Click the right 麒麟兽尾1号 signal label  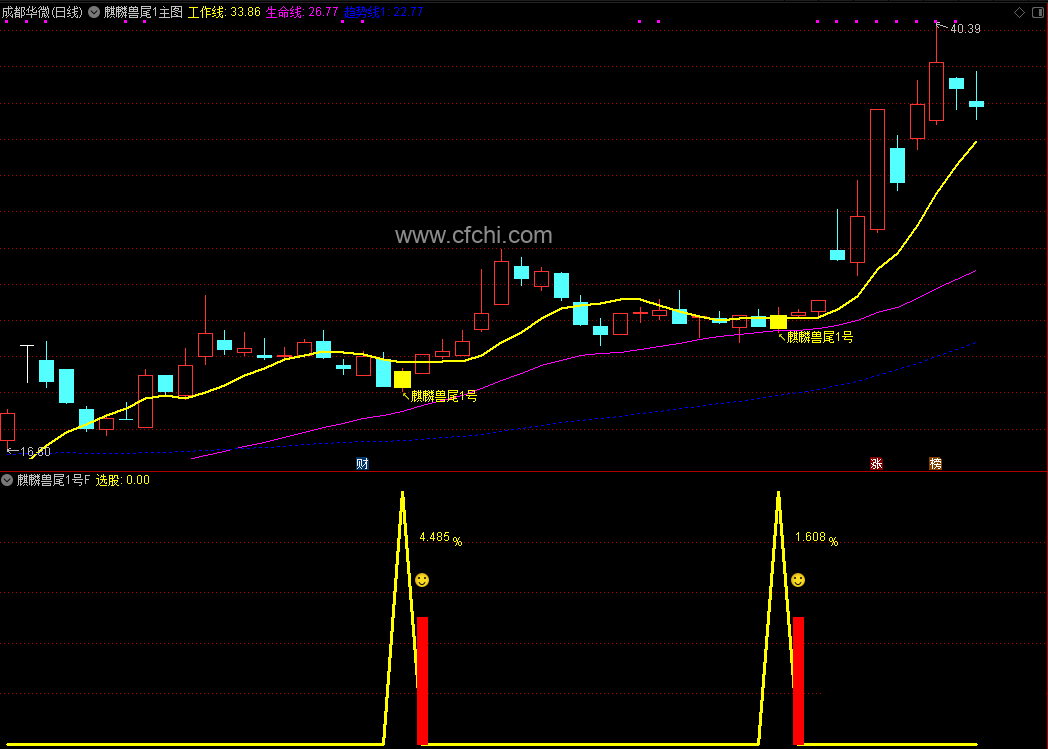[x=820, y=337]
